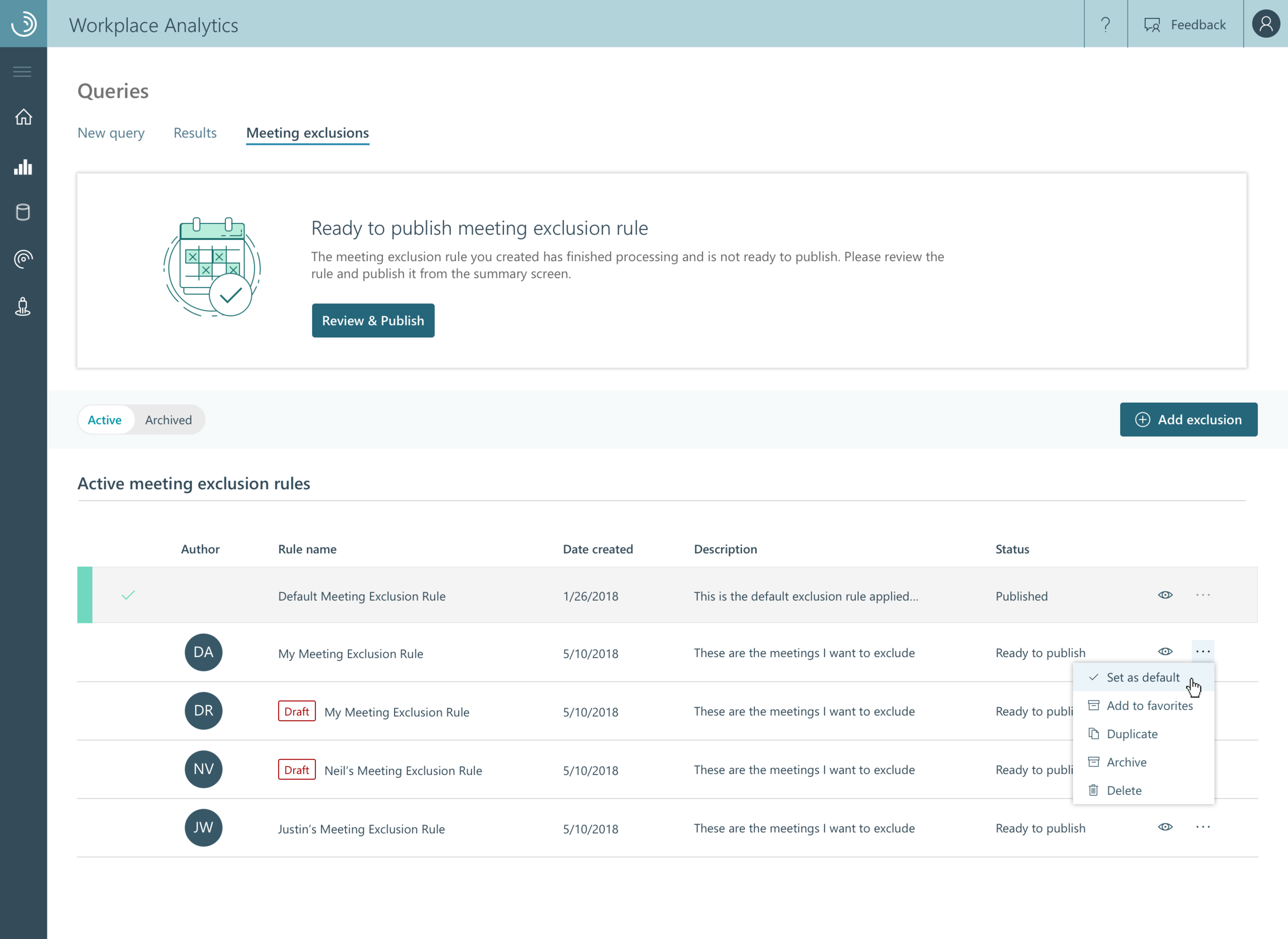1288x939 pixels.
Task: Click the help question mark icon
Action: pos(1106,24)
